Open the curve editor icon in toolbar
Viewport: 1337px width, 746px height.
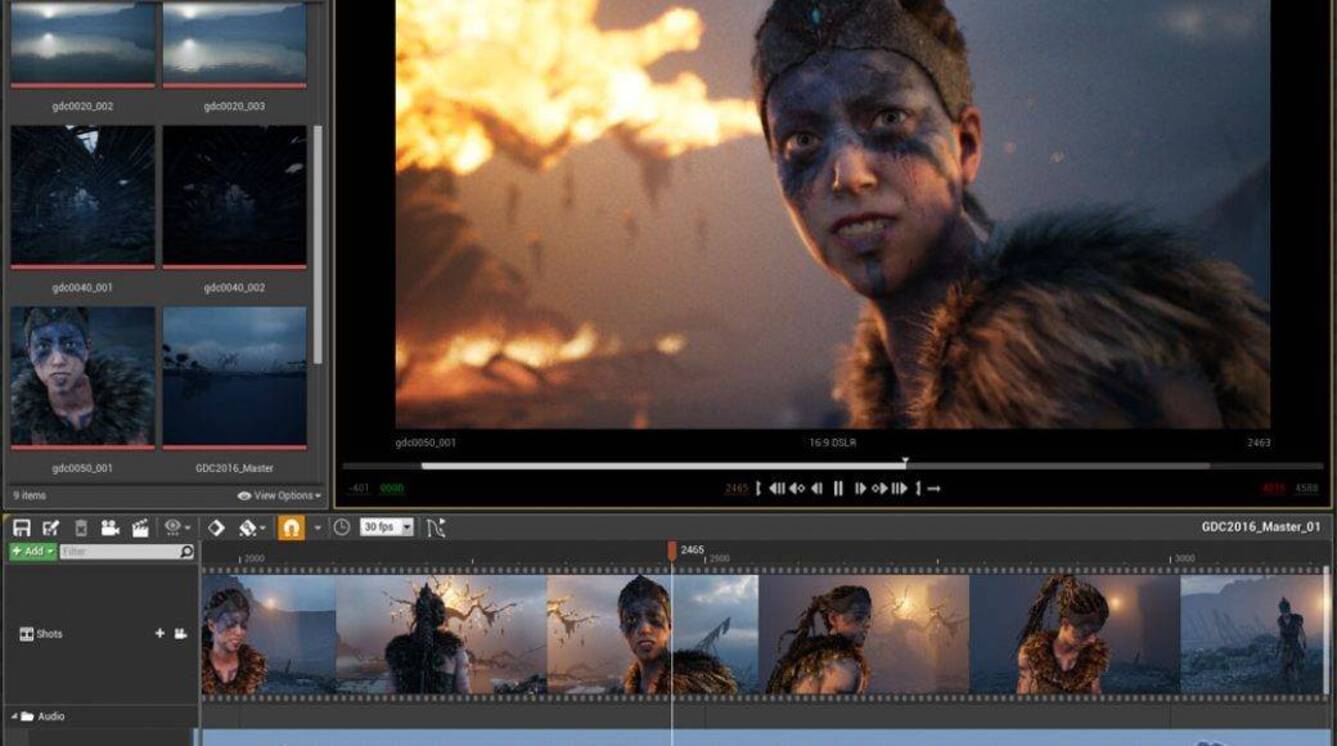tap(435, 527)
